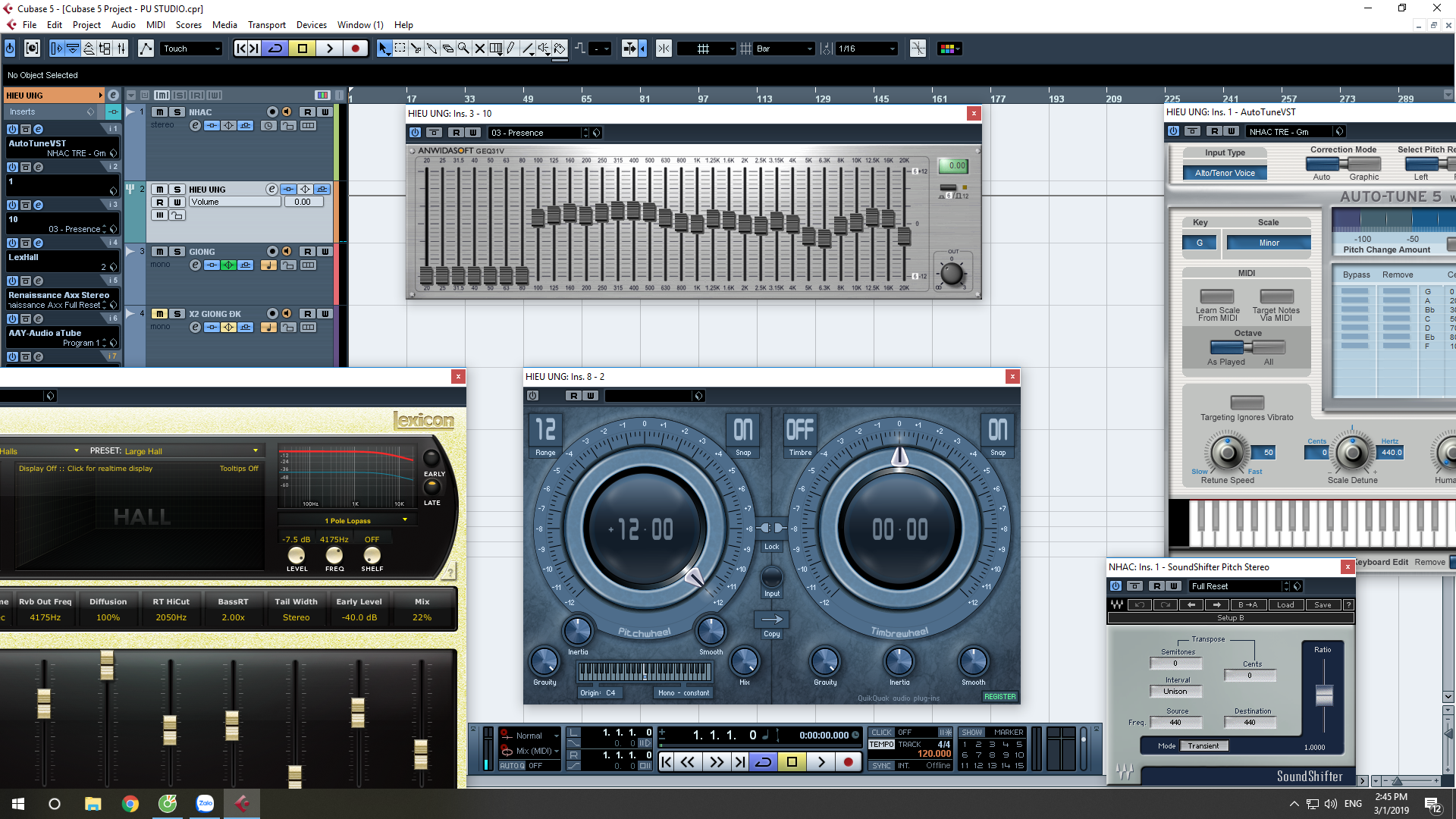Select the Split scissors tool
1456x819 pixels.
416,49
